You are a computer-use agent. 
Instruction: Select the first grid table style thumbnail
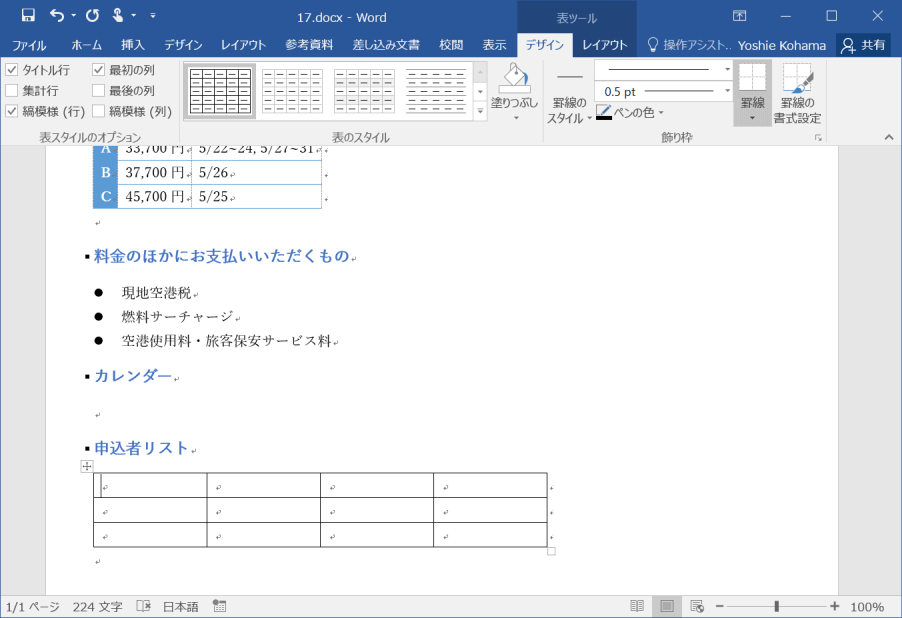[x=220, y=91]
